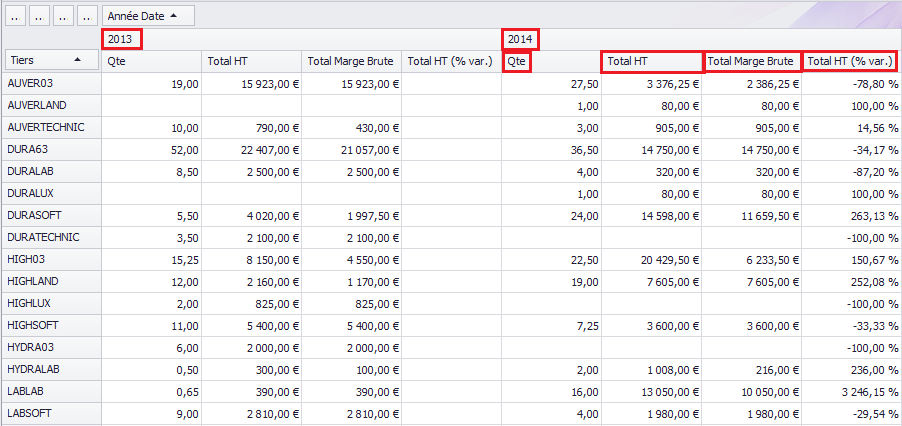The height and width of the screenshot is (426, 902).
Task: Click the 3 246,15 % variation cell
Action: (x=851, y=392)
